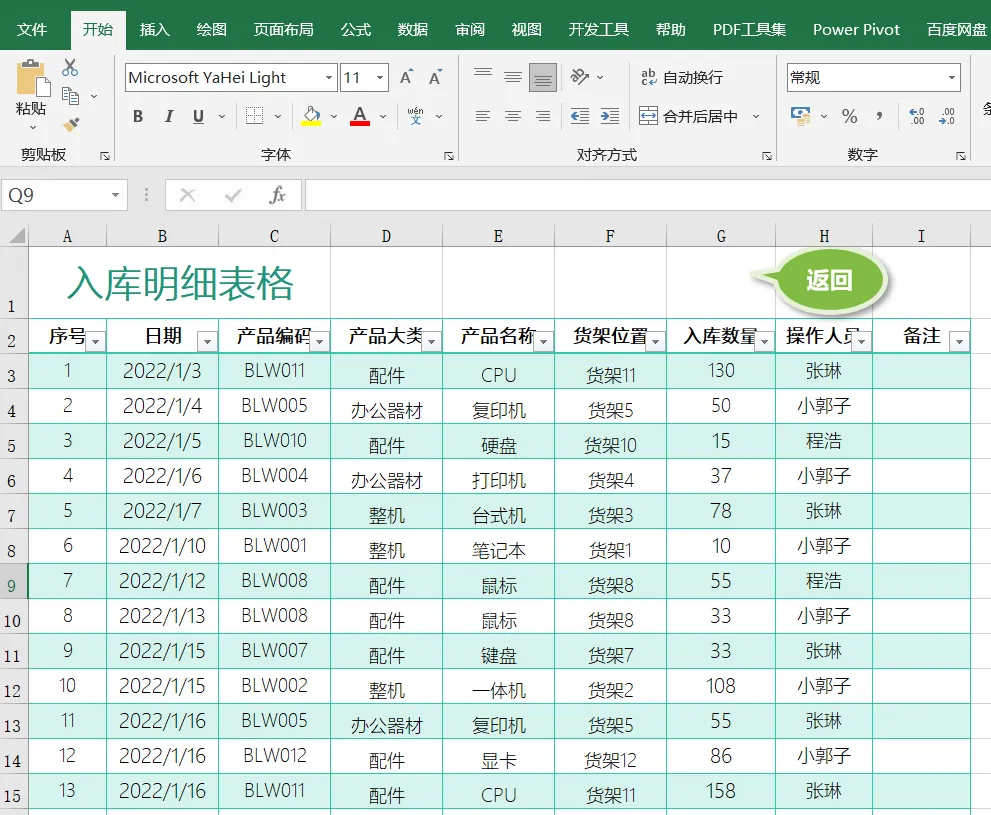The height and width of the screenshot is (815, 991).
Task: Apply comma thousands separator style
Action: point(880,116)
